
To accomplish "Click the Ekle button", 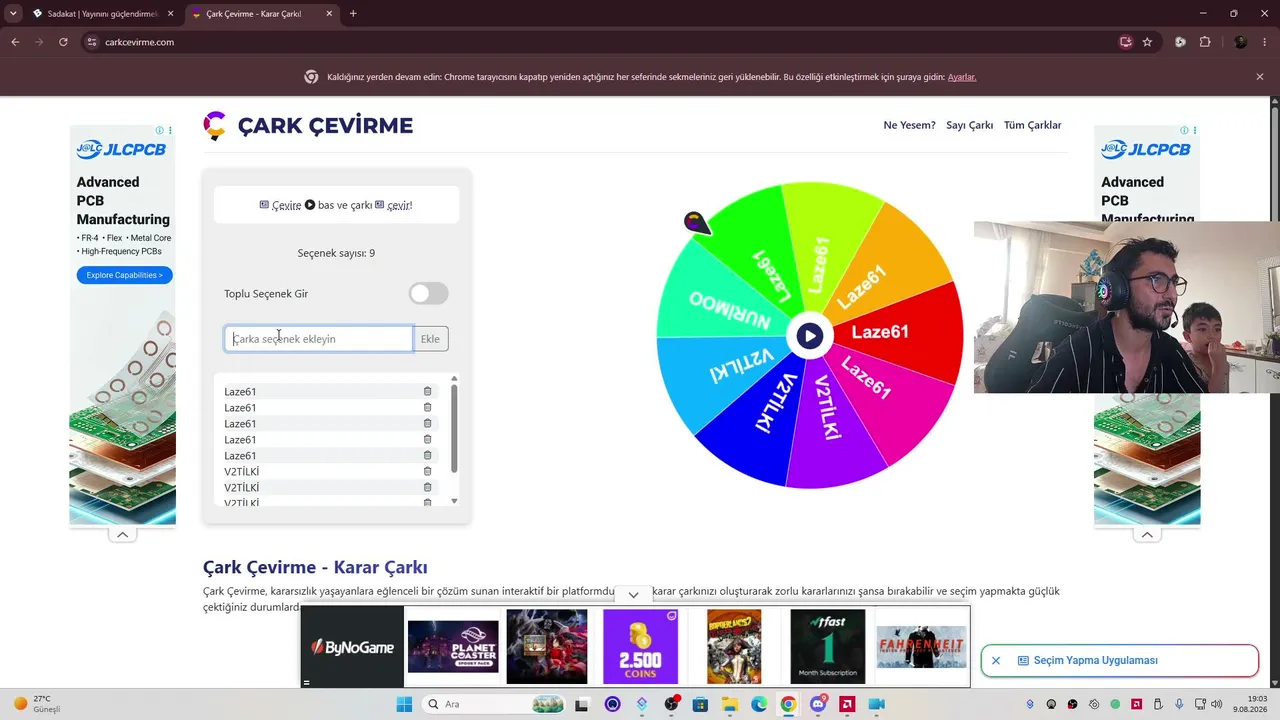I will click(x=430, y=339).
